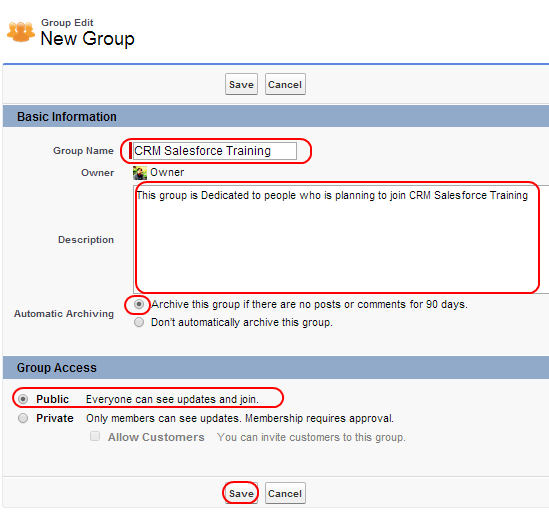Select the Private group access radio
Image resolution: width=549 pixels, height=527 pixels.
click(23, 418)
